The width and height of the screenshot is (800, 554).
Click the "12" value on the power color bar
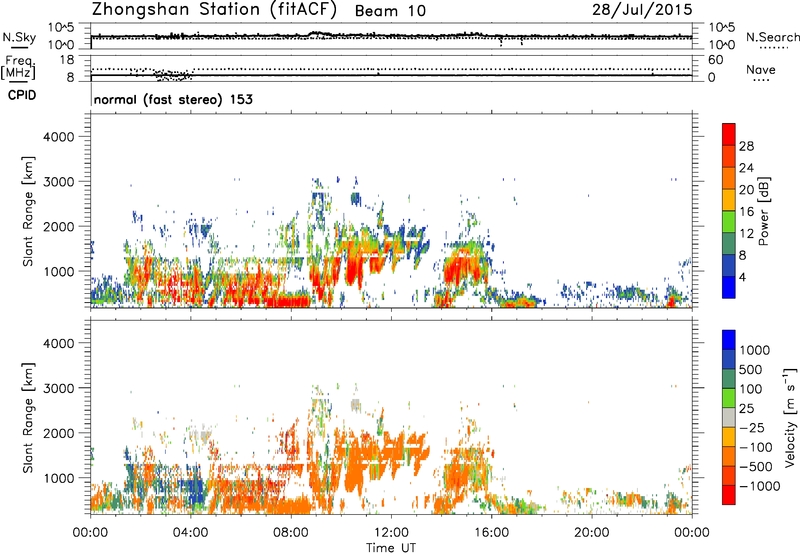pyautogui.click(x=746, y=233)
